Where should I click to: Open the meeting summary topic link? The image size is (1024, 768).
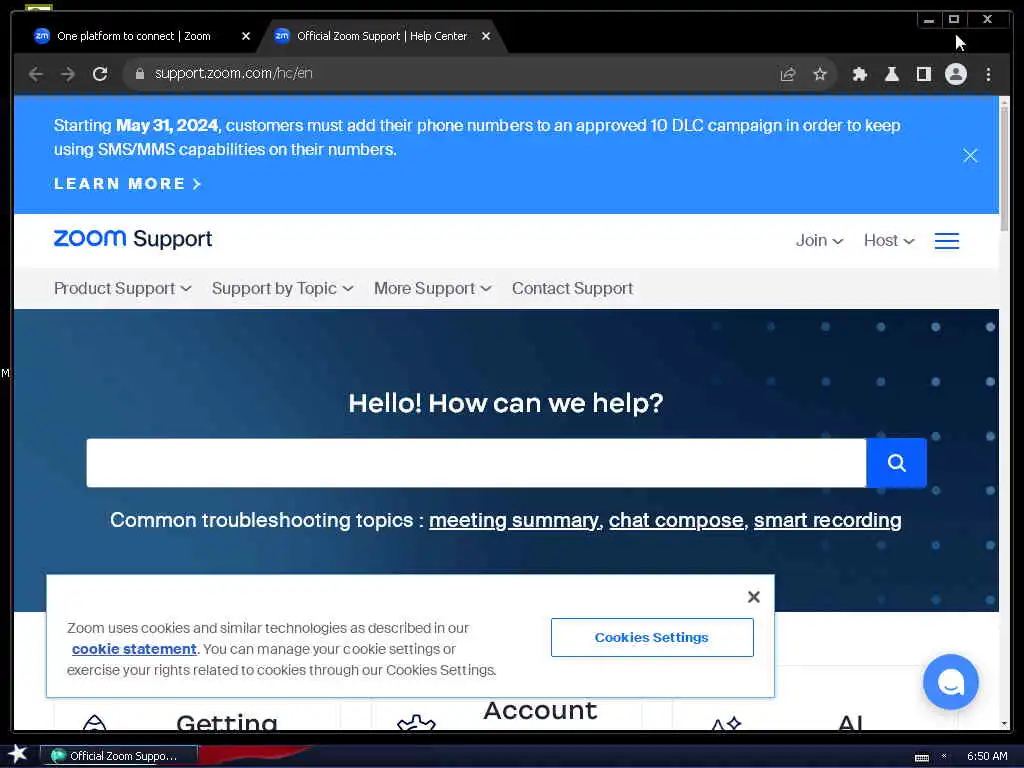point(513,520)
